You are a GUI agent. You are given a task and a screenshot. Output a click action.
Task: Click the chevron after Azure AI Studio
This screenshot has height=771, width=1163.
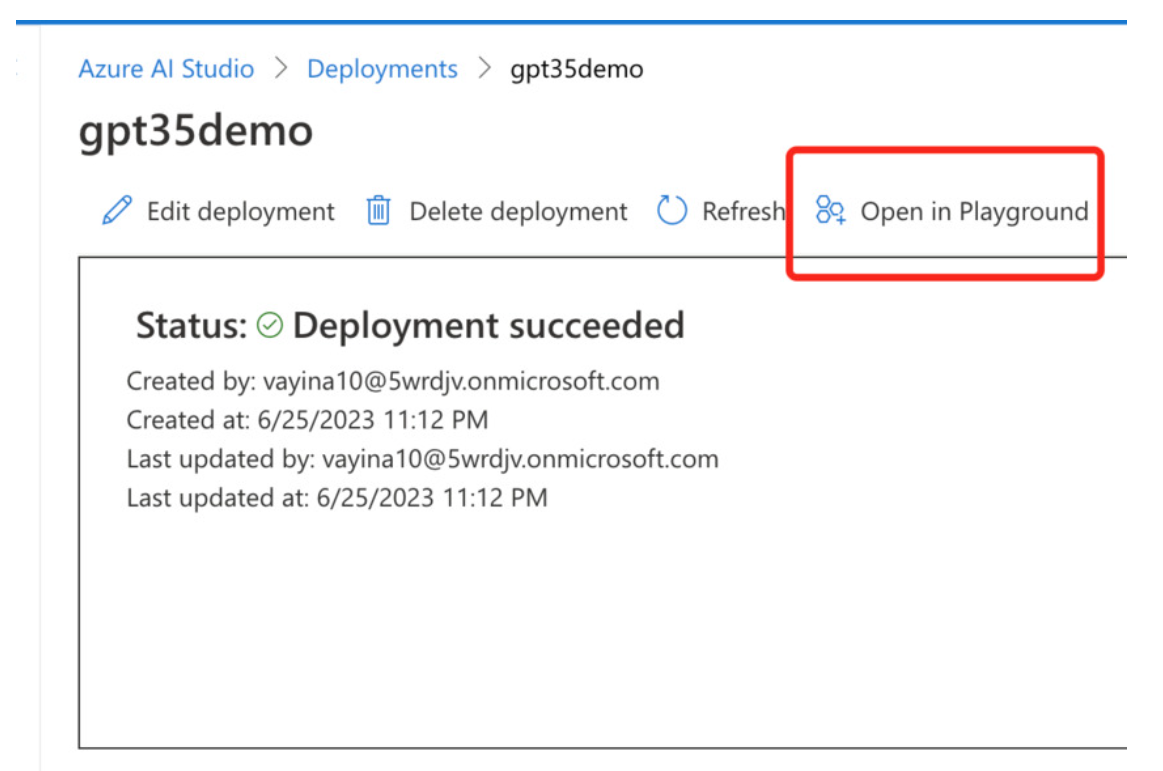(281, 69)
